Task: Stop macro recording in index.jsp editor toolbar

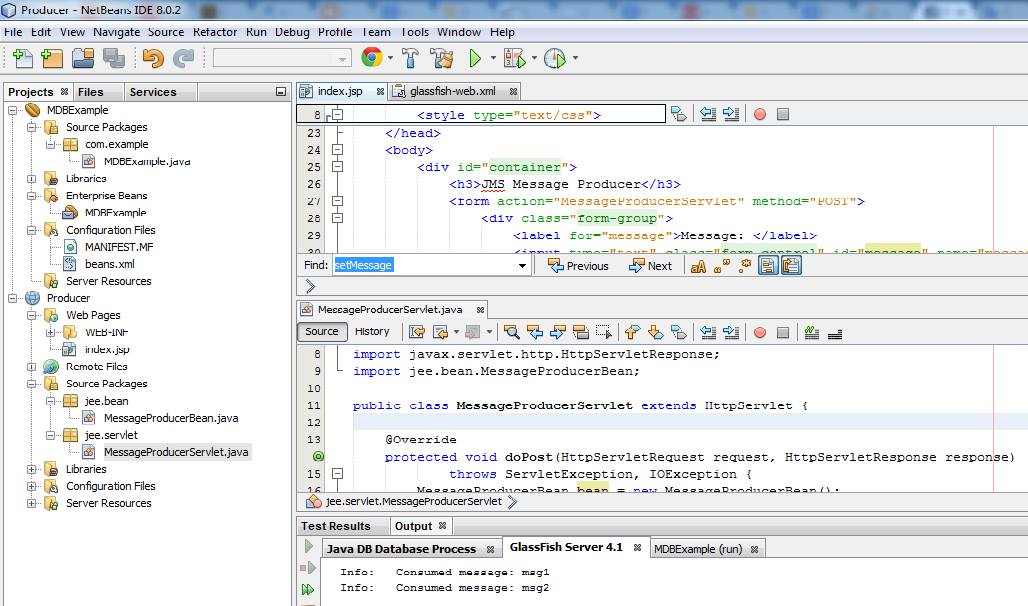Action: click(x=783, y=114)
